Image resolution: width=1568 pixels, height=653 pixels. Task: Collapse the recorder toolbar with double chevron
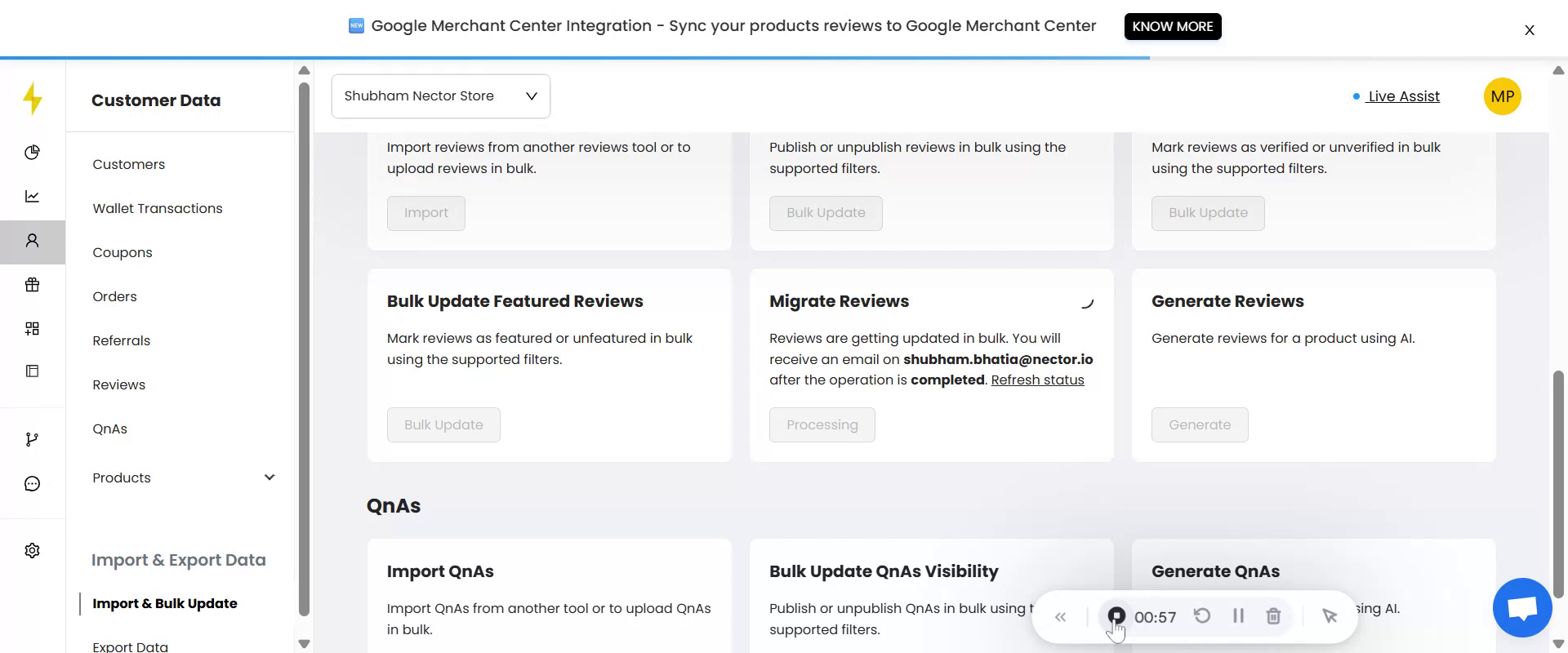tap(1060, 617)
